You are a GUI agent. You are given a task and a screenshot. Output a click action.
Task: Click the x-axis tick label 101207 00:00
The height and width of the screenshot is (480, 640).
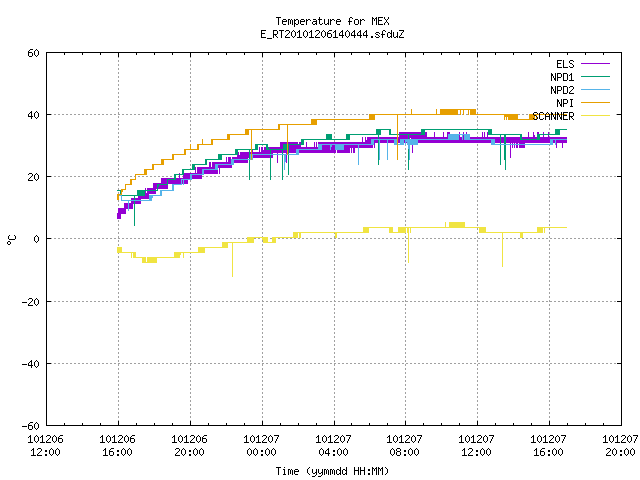[x=261, y=446]
